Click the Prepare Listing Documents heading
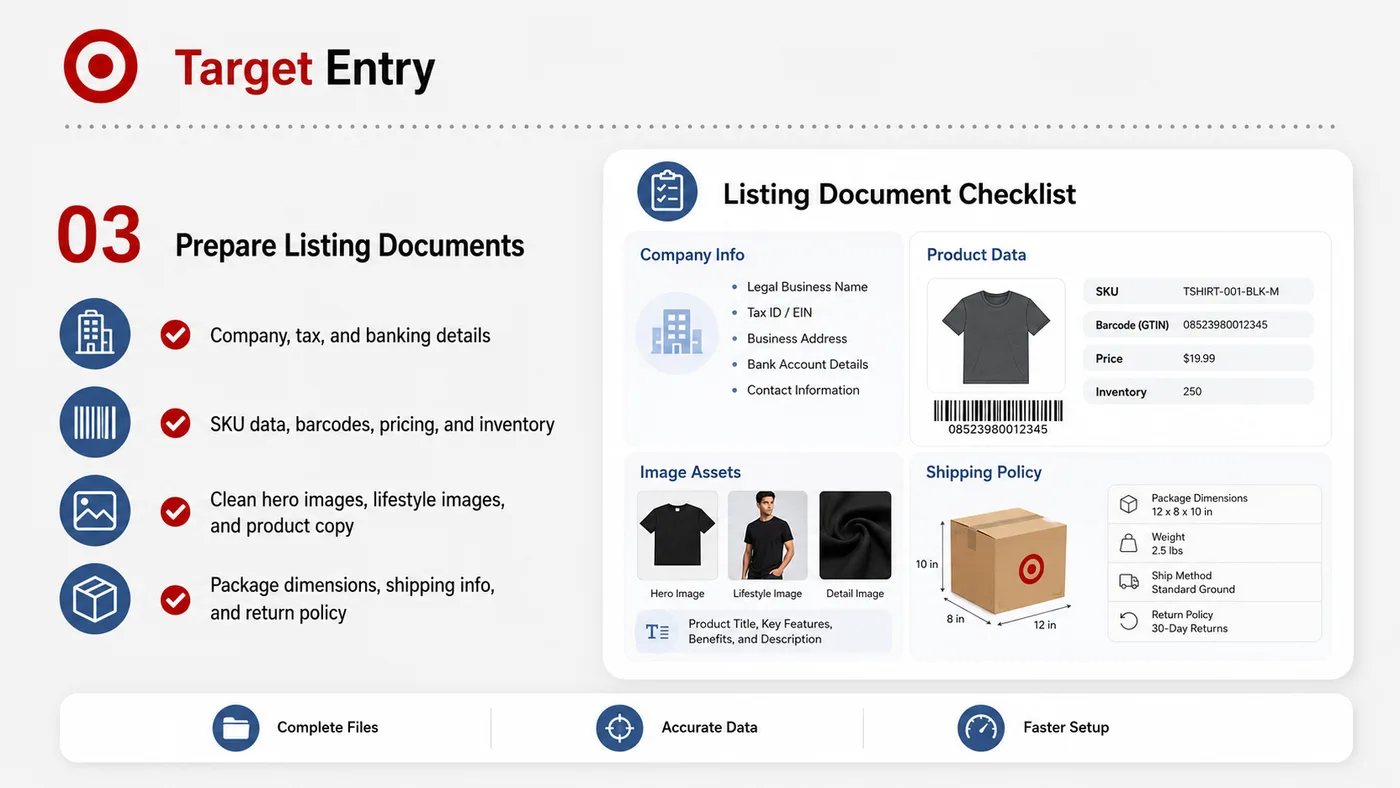1400x788 pixels. [349, 245]
